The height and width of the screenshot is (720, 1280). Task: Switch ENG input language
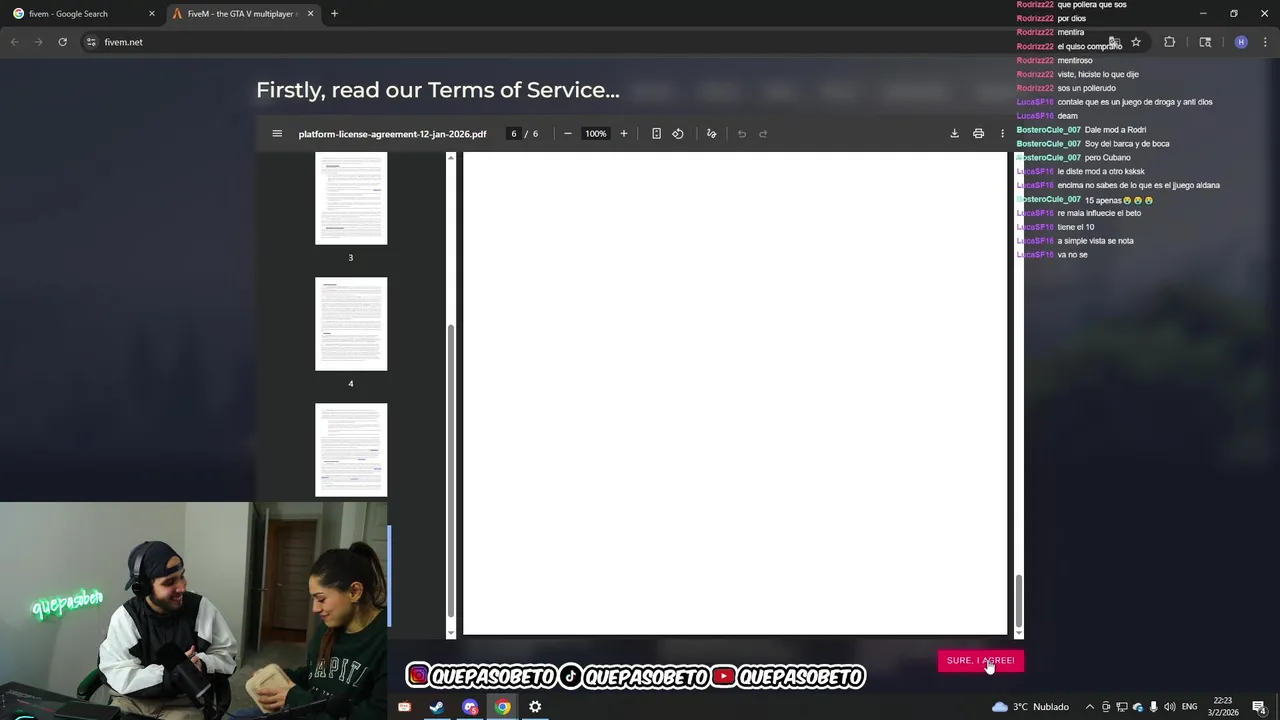(x=1189, y=707)
